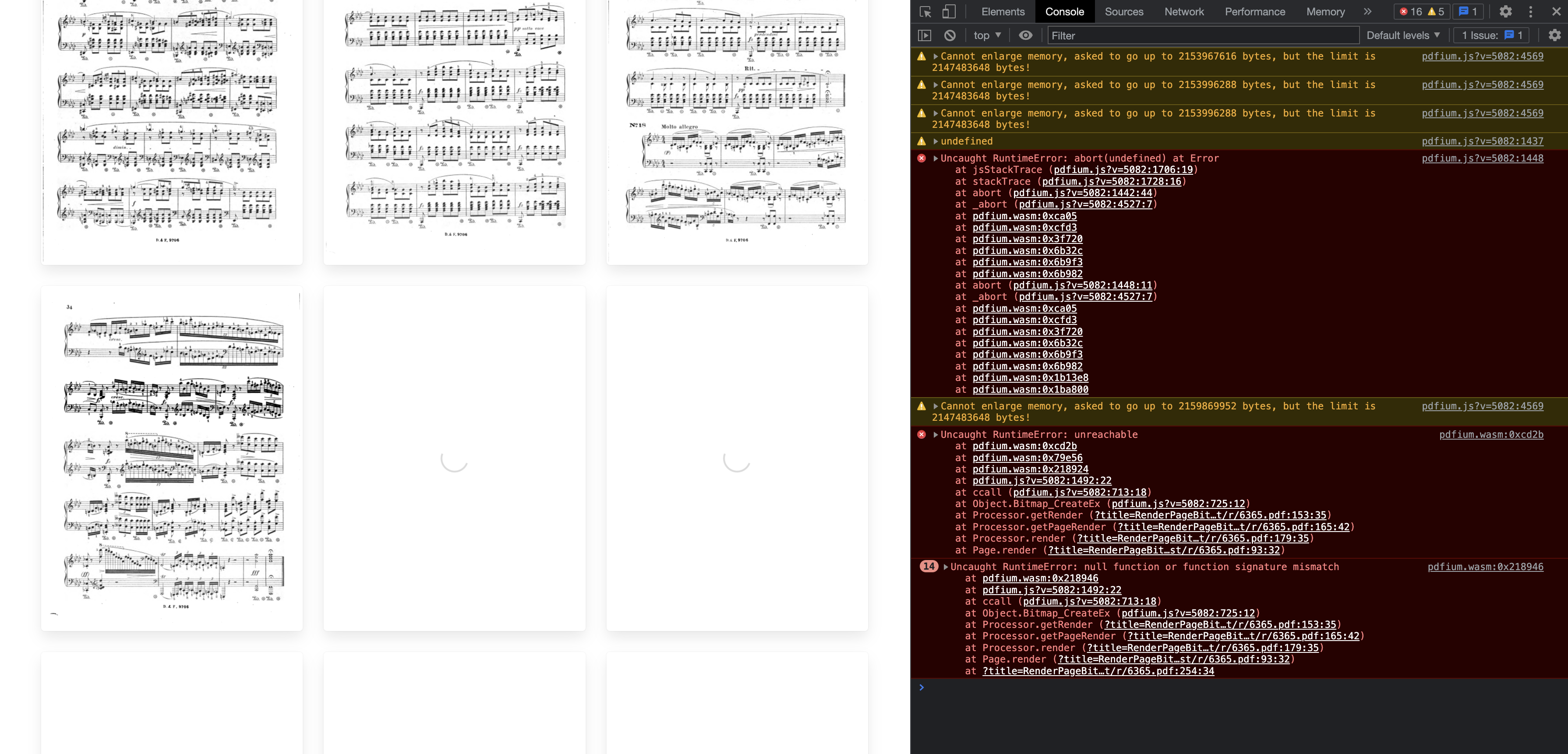Image resolution: width=1568 pixels, height=754 pixels.
Task: Open the Default levels dropdown
Action: point(1403,35)
